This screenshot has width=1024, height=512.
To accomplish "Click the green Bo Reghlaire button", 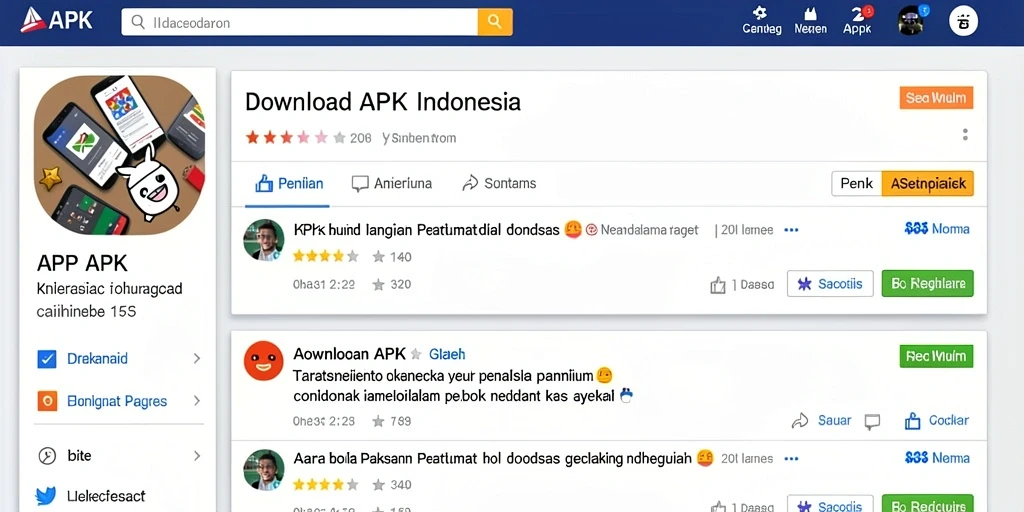I will 927,283.
